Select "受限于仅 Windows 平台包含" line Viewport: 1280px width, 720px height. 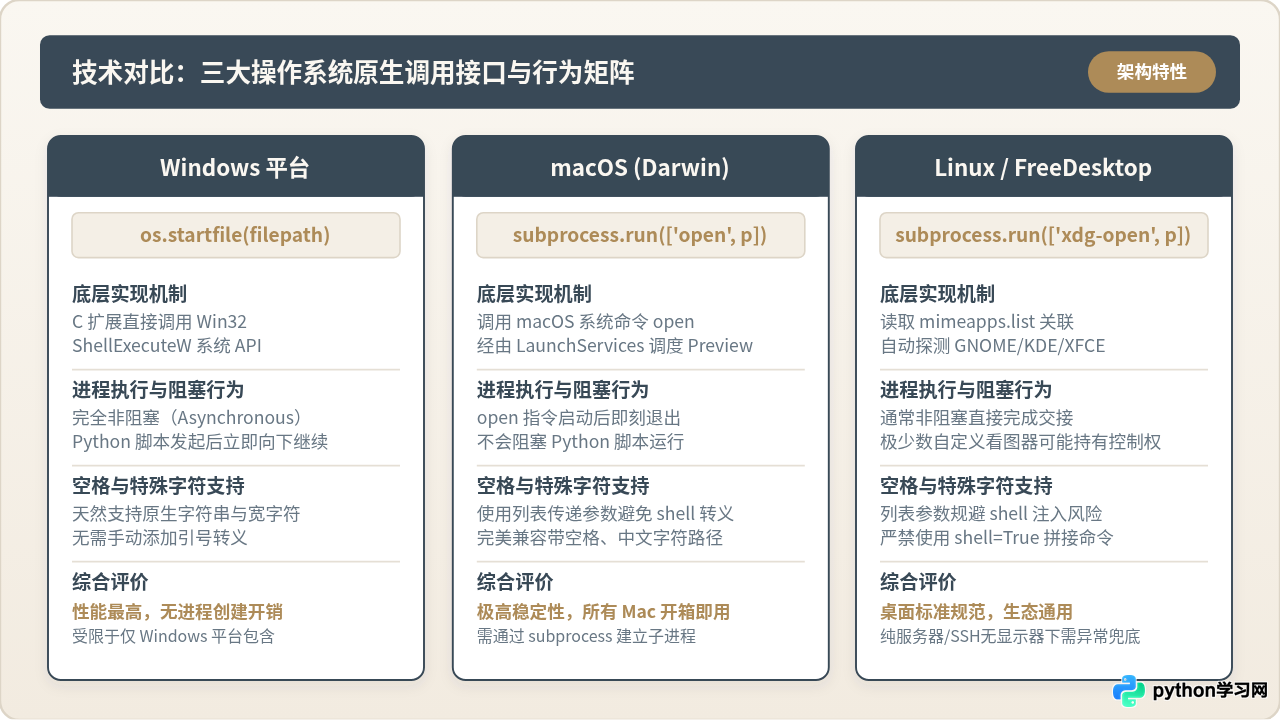(173, 635)
